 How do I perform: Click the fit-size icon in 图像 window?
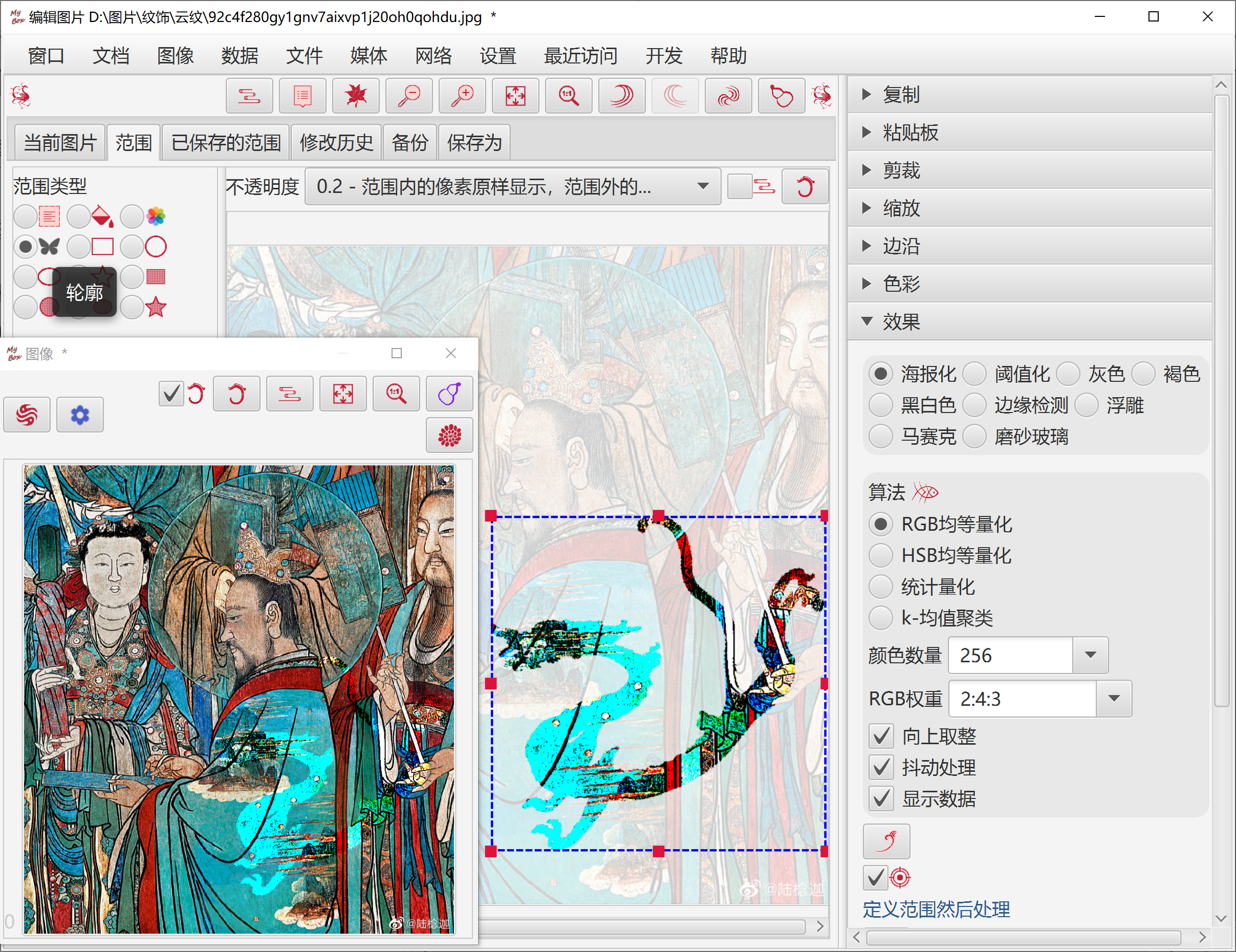[343, 394]
